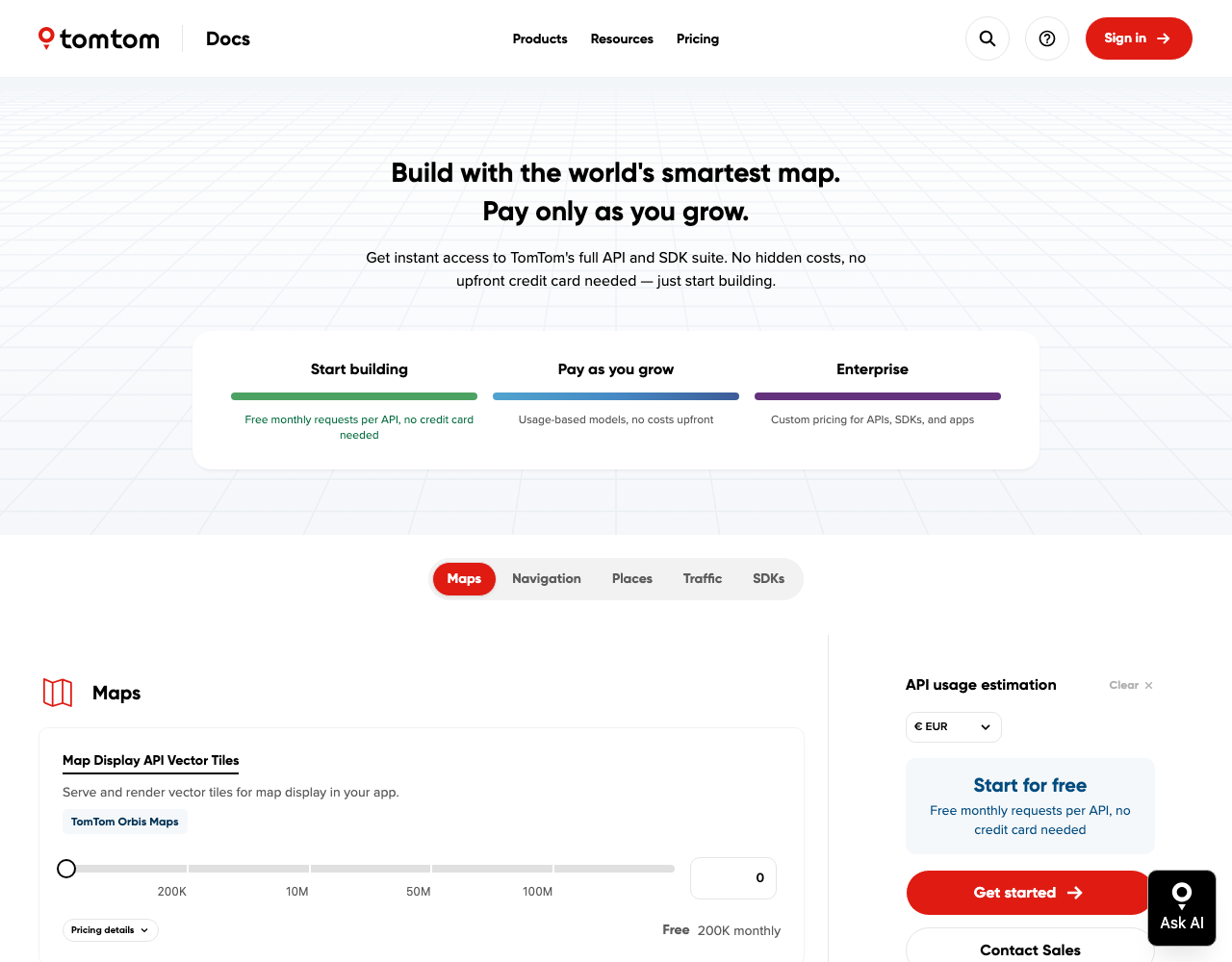Open the Resources menu
1232x962 pixels.
tap(622, 38)
